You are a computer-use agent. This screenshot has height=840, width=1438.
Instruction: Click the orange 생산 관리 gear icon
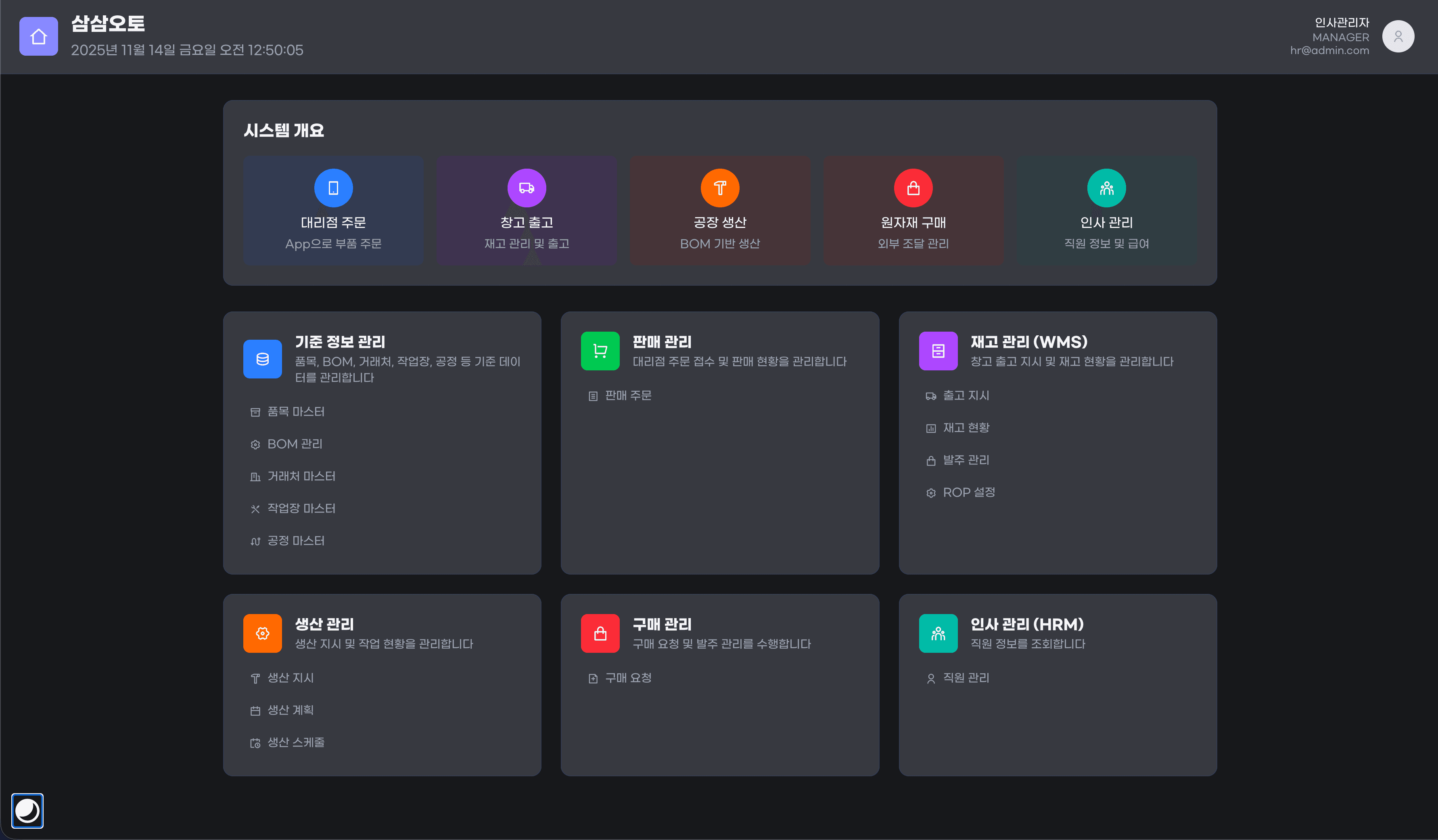click(262, 633)
